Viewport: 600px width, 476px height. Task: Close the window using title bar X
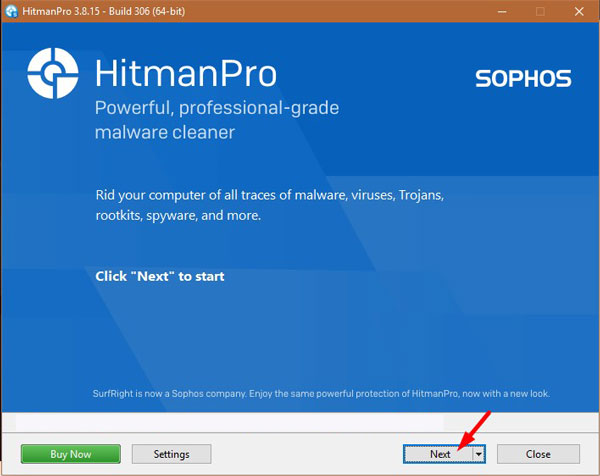tap(580, 11)
